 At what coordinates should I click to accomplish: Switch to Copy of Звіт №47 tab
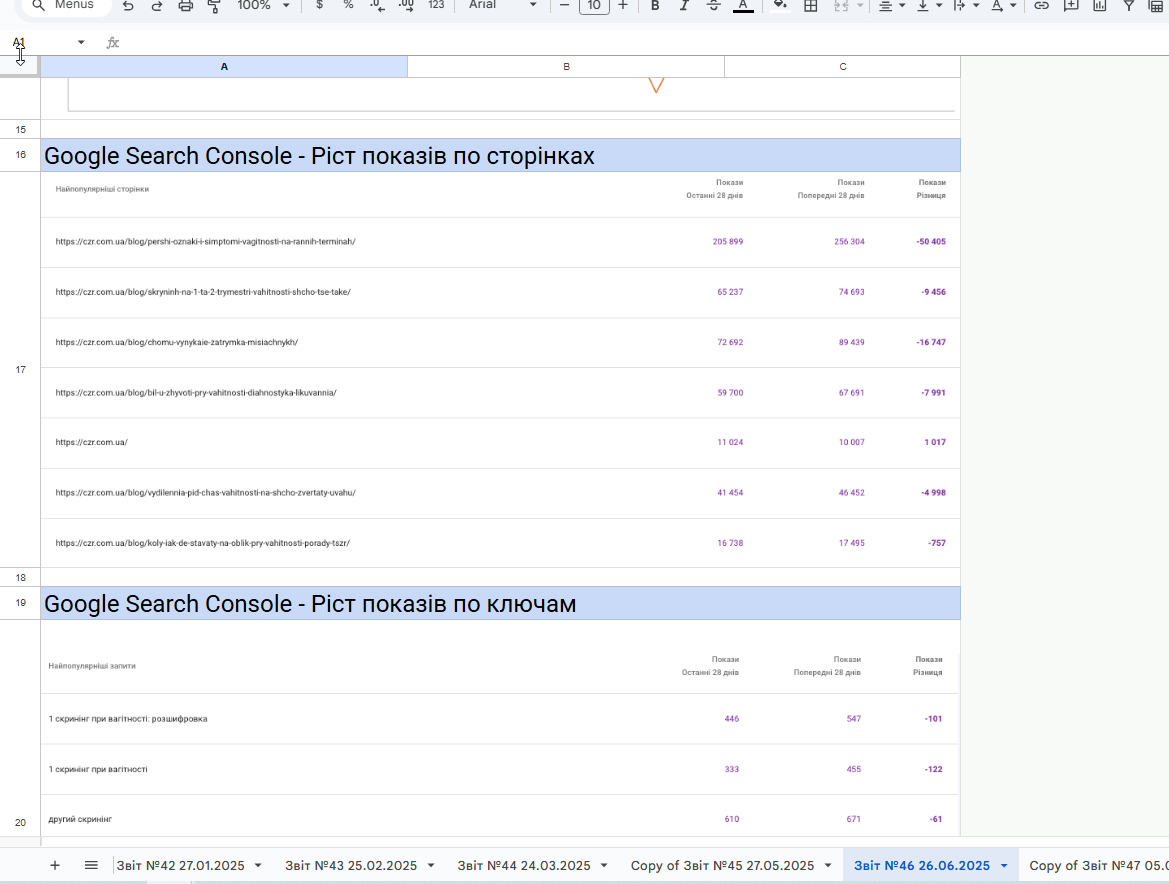pyautogui.click(x=1098, y=865)
